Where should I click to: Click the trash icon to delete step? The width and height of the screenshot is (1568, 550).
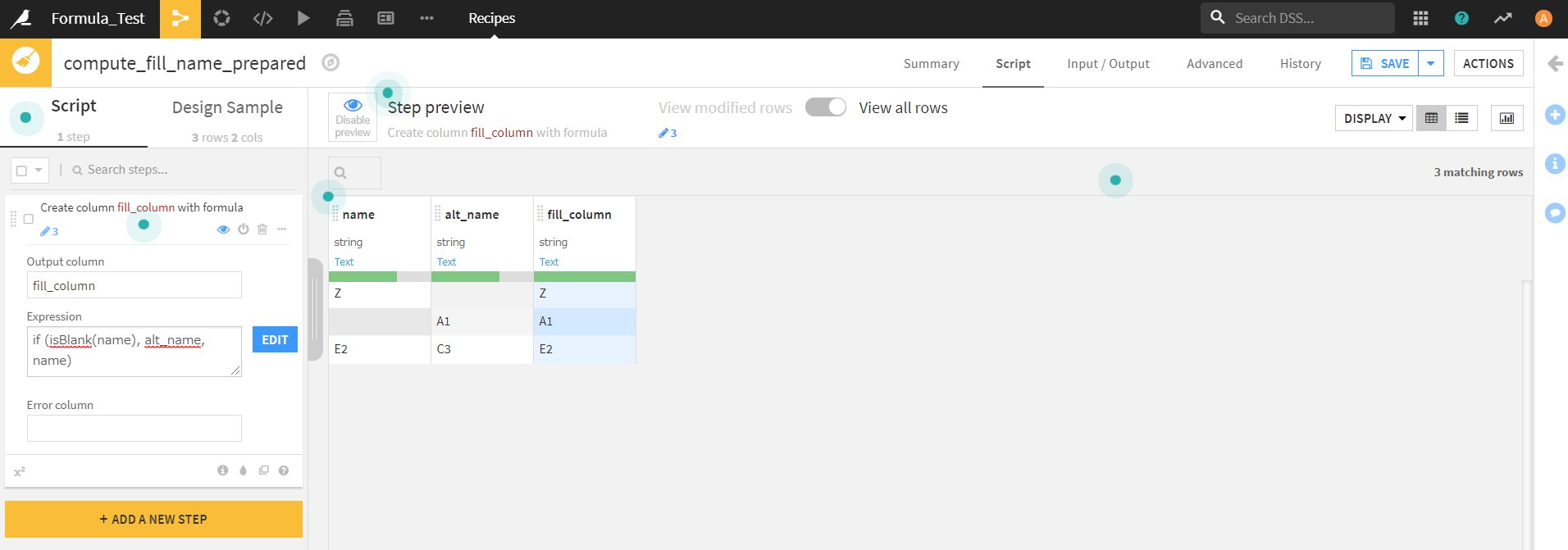(x=262, y=230)
